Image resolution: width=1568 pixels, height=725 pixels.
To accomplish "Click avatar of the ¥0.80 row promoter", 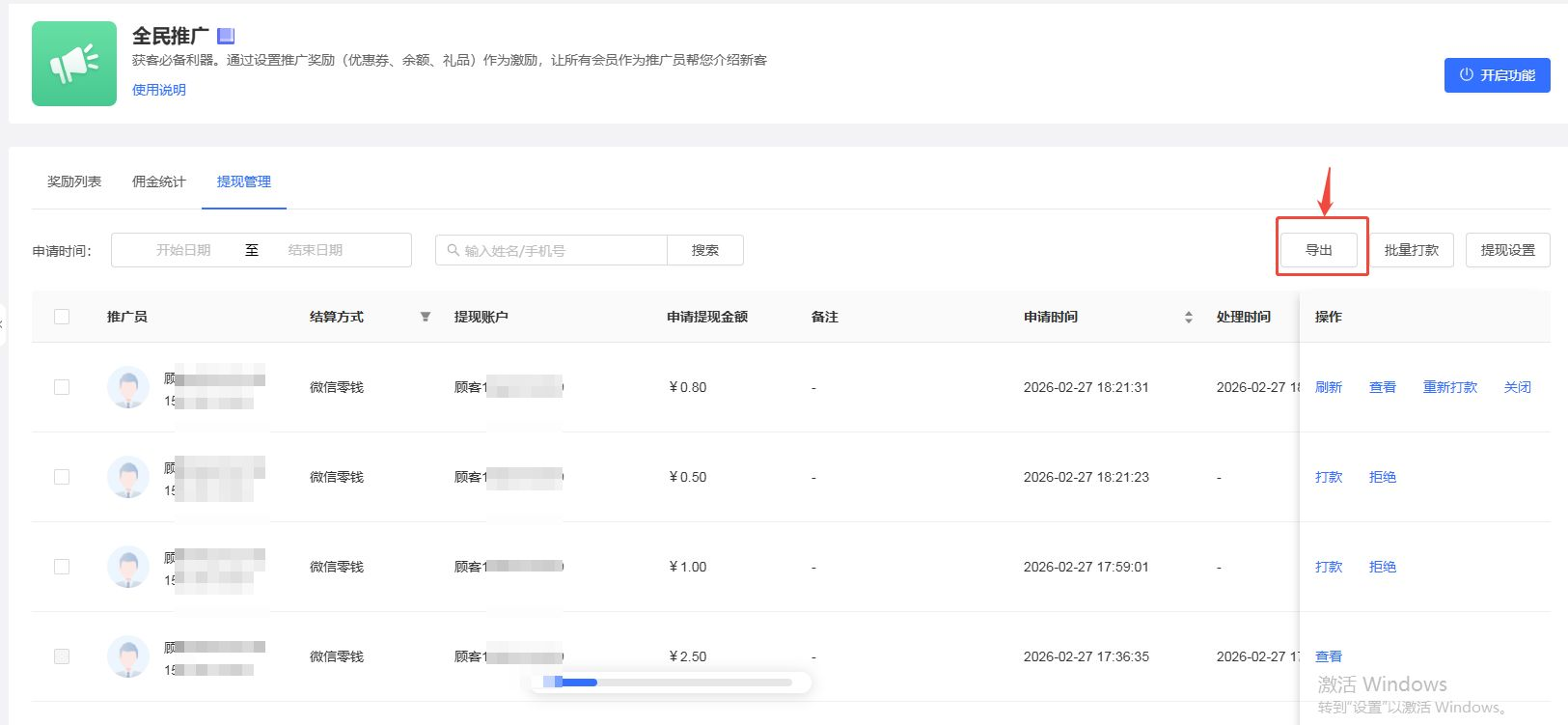I will [x=128, y=387].
